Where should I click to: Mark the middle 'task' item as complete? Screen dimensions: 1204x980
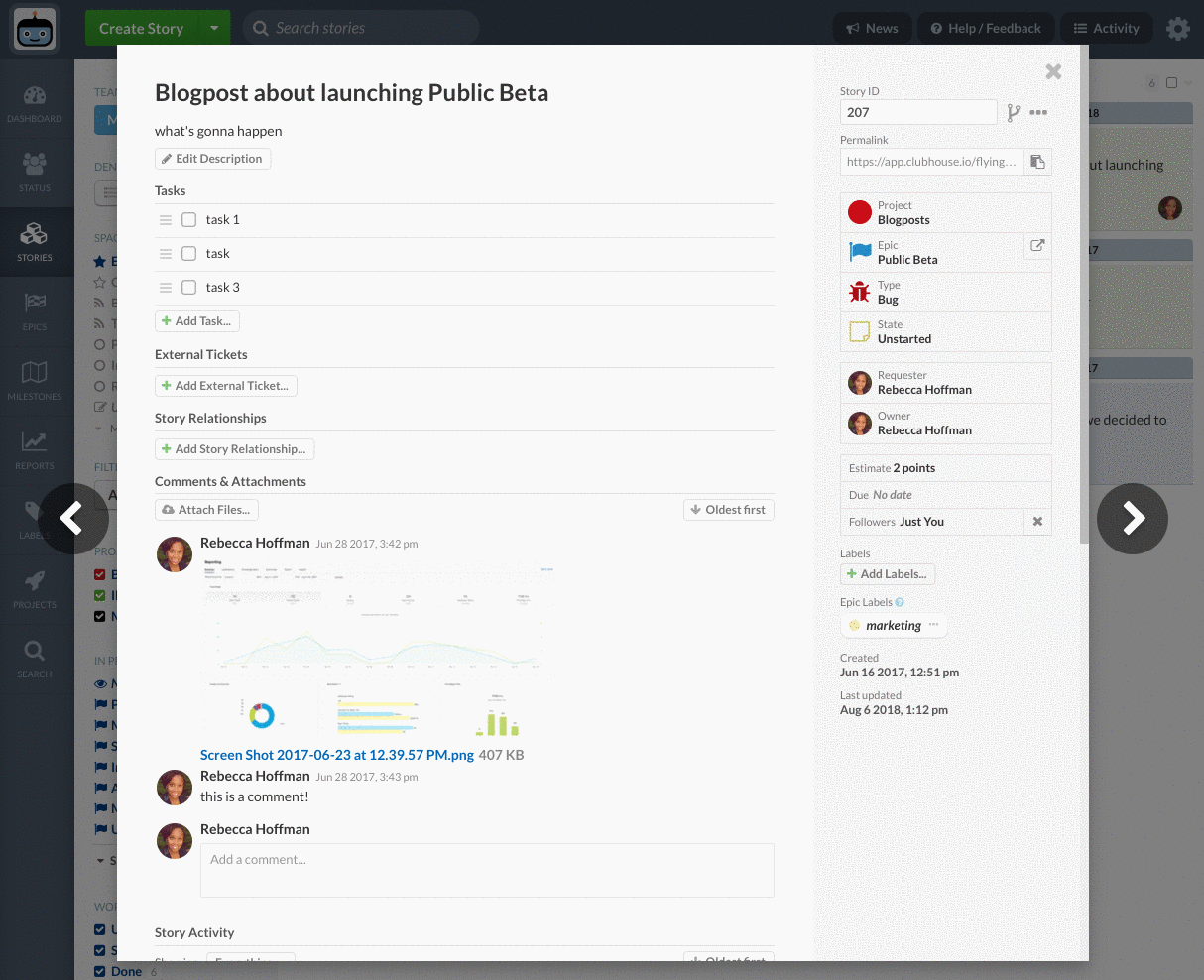pos(189,254)
